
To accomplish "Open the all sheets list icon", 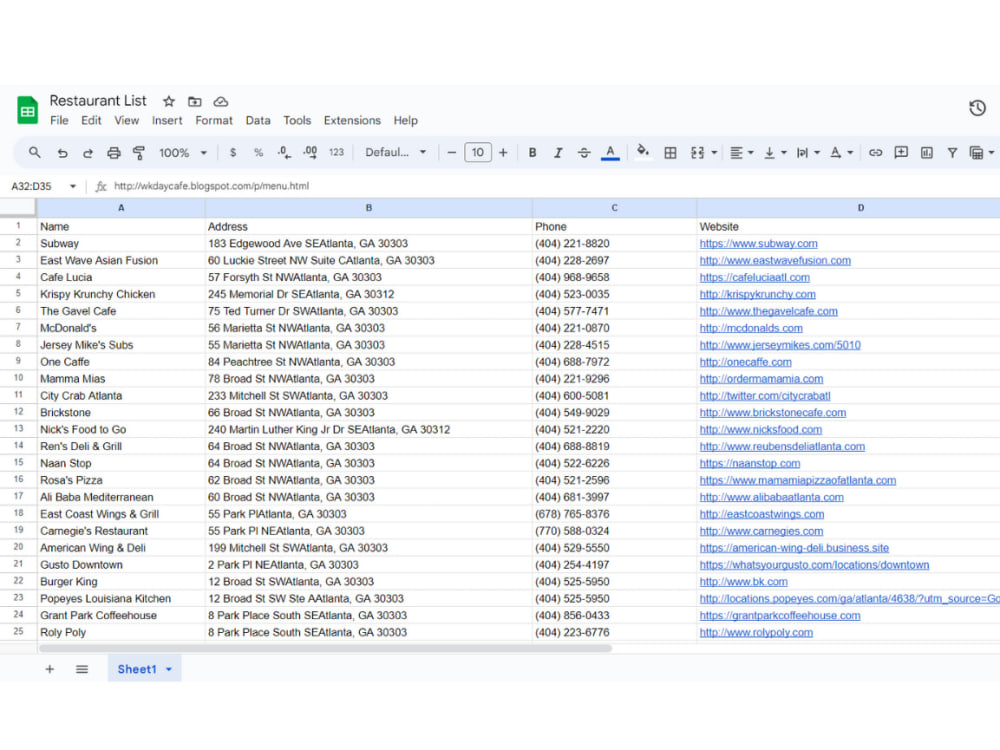I will pyautogui.click(x=82, y=669).
